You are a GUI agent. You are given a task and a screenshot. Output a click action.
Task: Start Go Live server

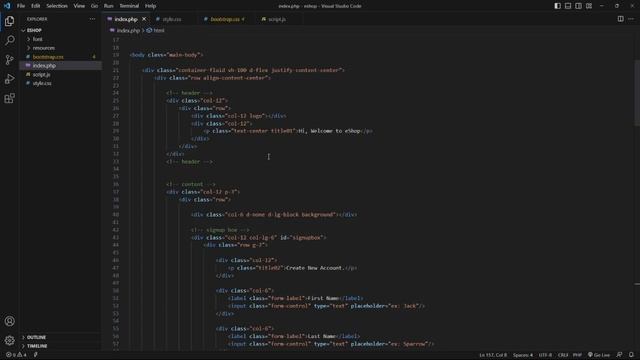pyautogui.click(x=599, y=355)
